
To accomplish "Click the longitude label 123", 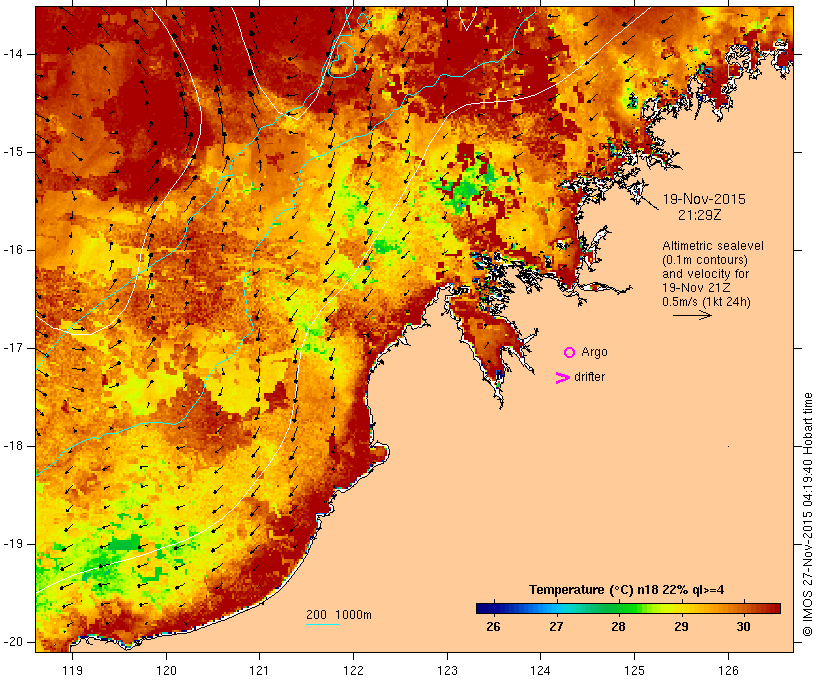I will (x=447, y=670).
